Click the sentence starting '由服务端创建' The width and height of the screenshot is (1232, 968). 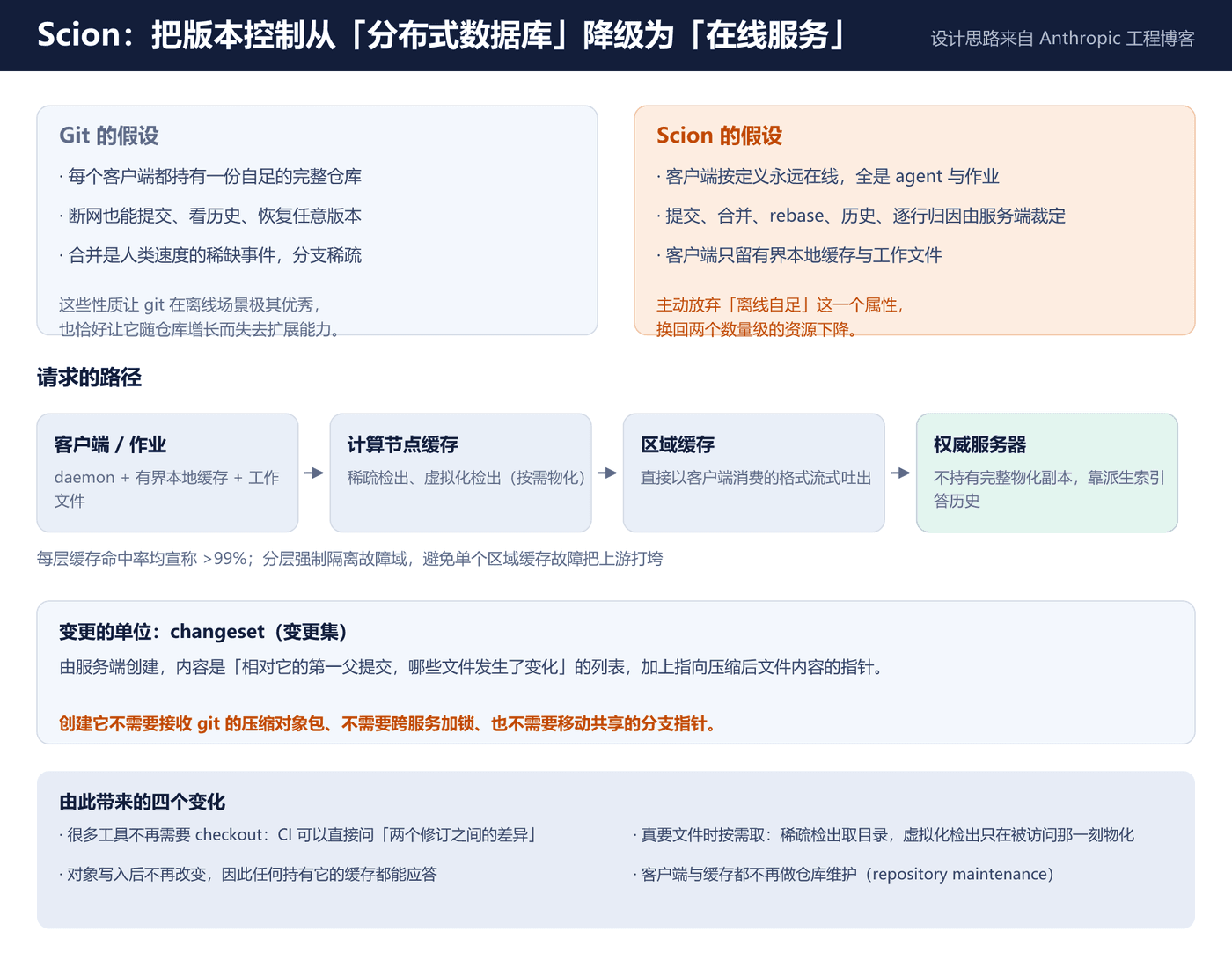tap(471, 667)
